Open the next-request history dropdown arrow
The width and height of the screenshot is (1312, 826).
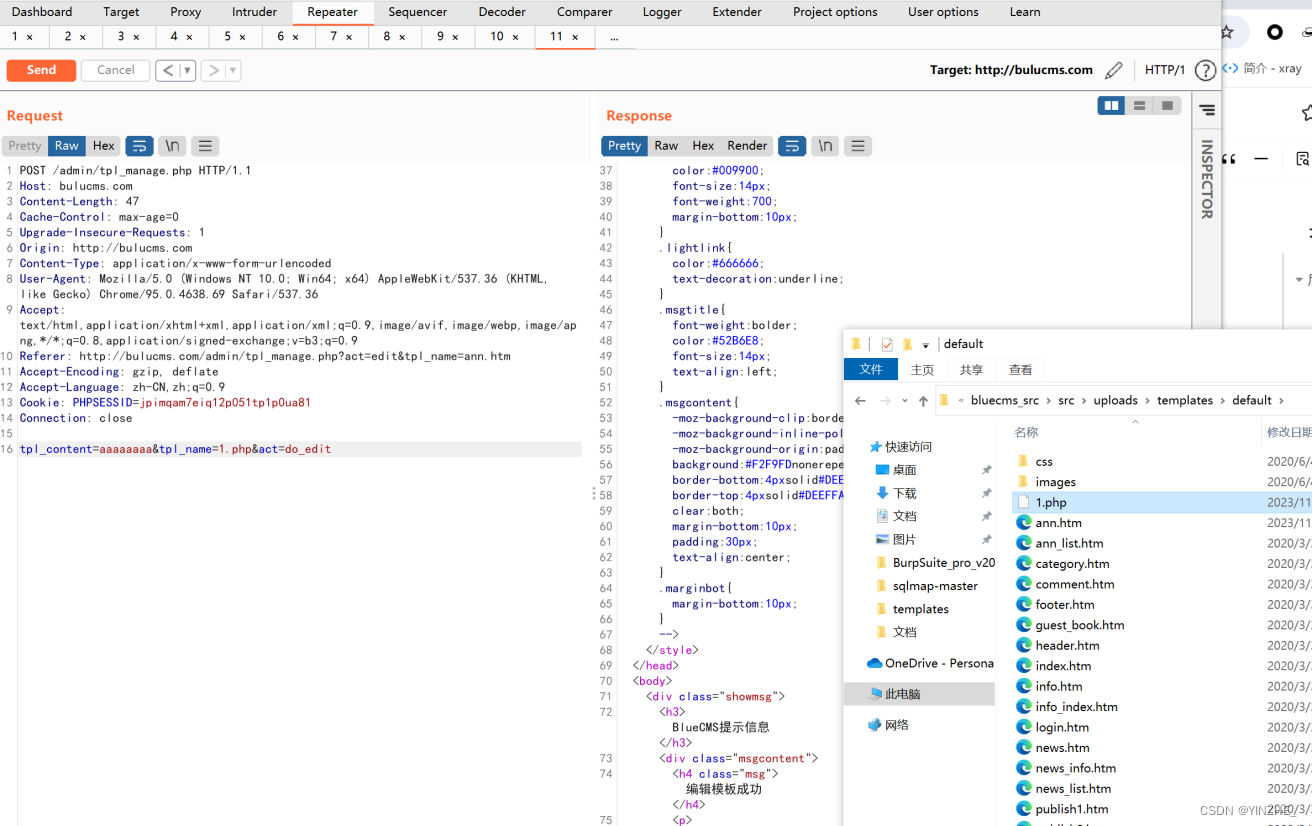point(233,70)
